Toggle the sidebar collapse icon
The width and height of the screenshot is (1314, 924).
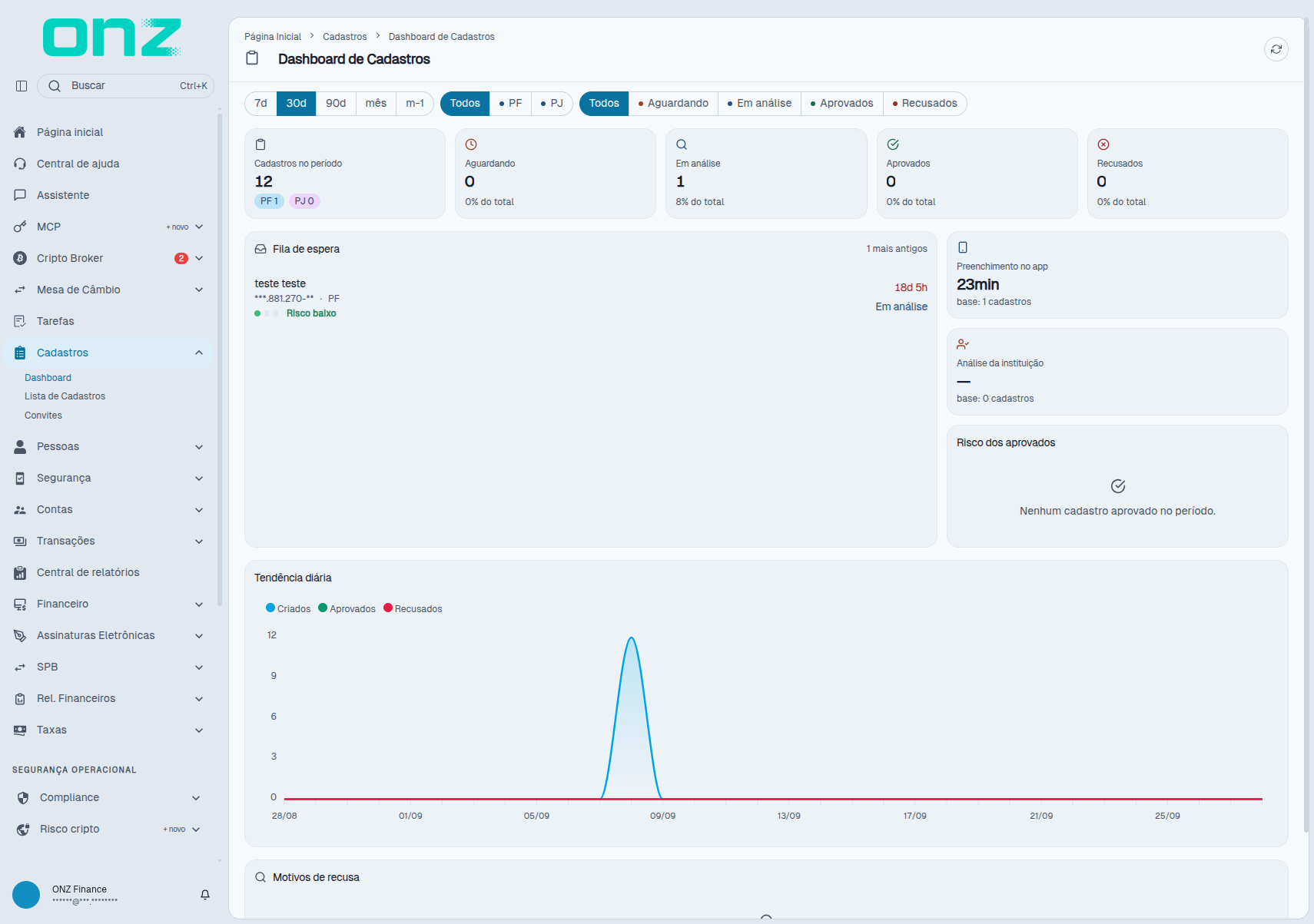point(22,86)
